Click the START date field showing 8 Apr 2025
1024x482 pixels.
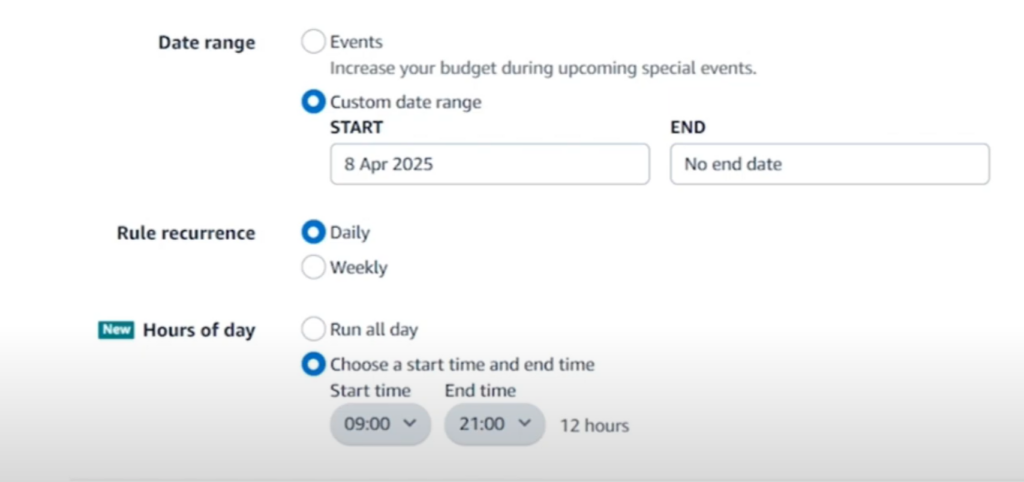tap(489, 164)
